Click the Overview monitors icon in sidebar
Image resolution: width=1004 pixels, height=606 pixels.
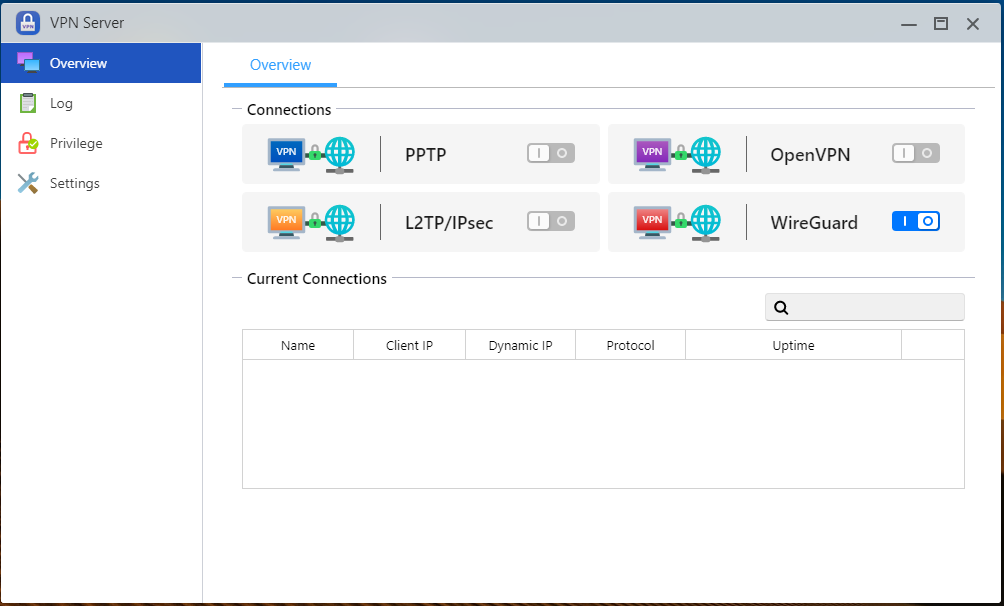(28, 63)
